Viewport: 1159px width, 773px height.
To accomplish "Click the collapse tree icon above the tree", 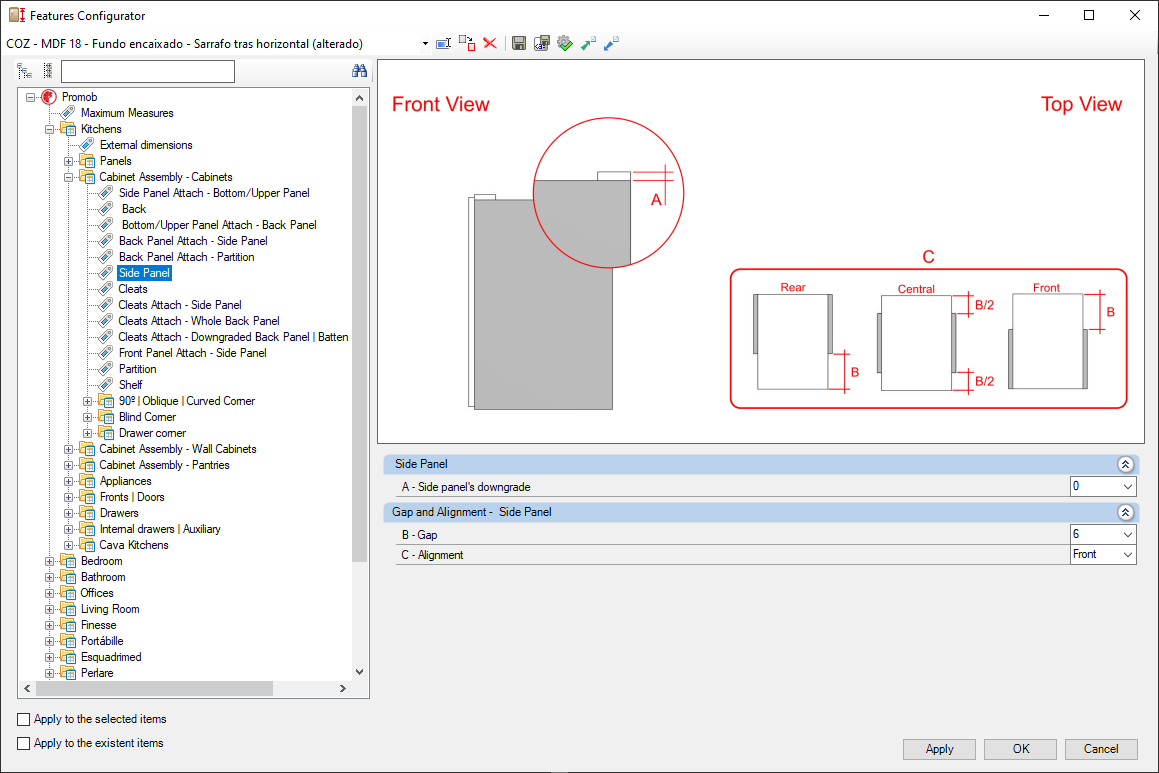I will click(x=47, y=71).
